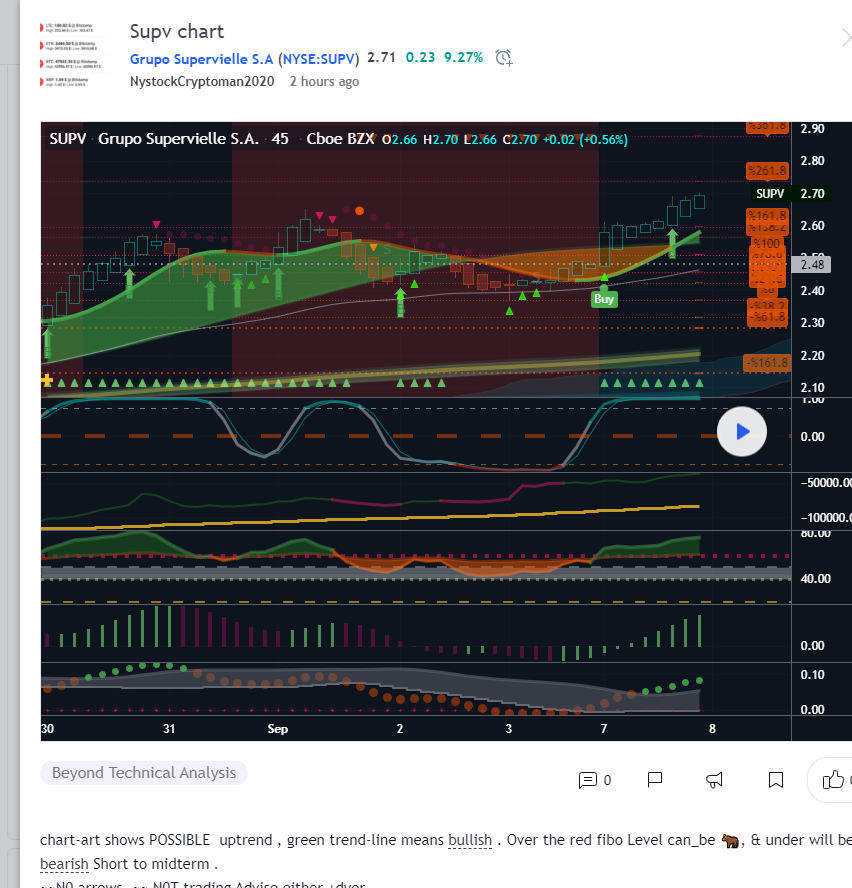
Task: Click the orange dot marker above candles
Action: point(359,211)
